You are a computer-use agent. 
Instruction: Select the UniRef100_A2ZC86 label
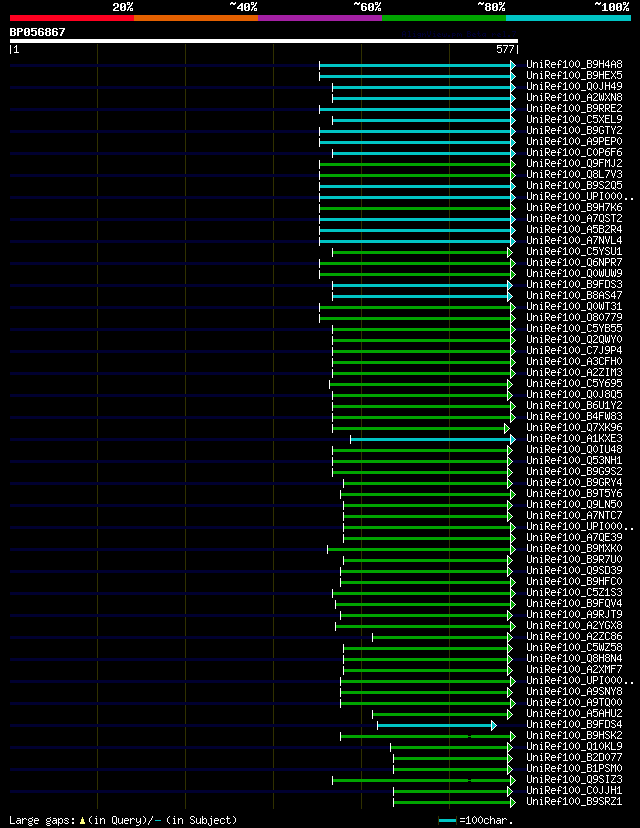coord(574,636)
